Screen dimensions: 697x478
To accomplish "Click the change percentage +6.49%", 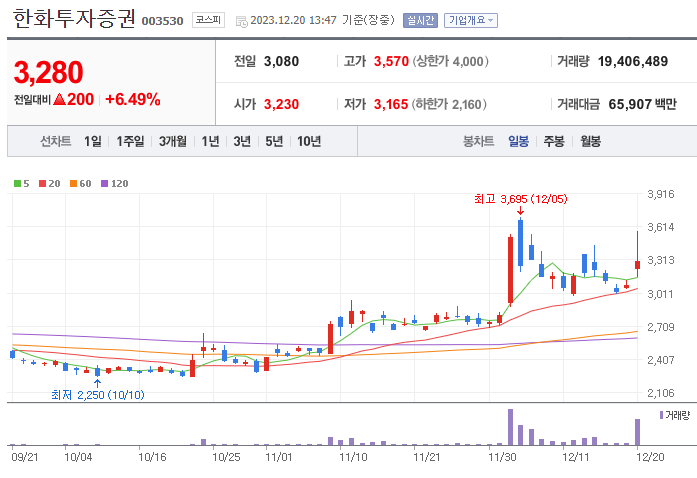I will tap(132, 100).
